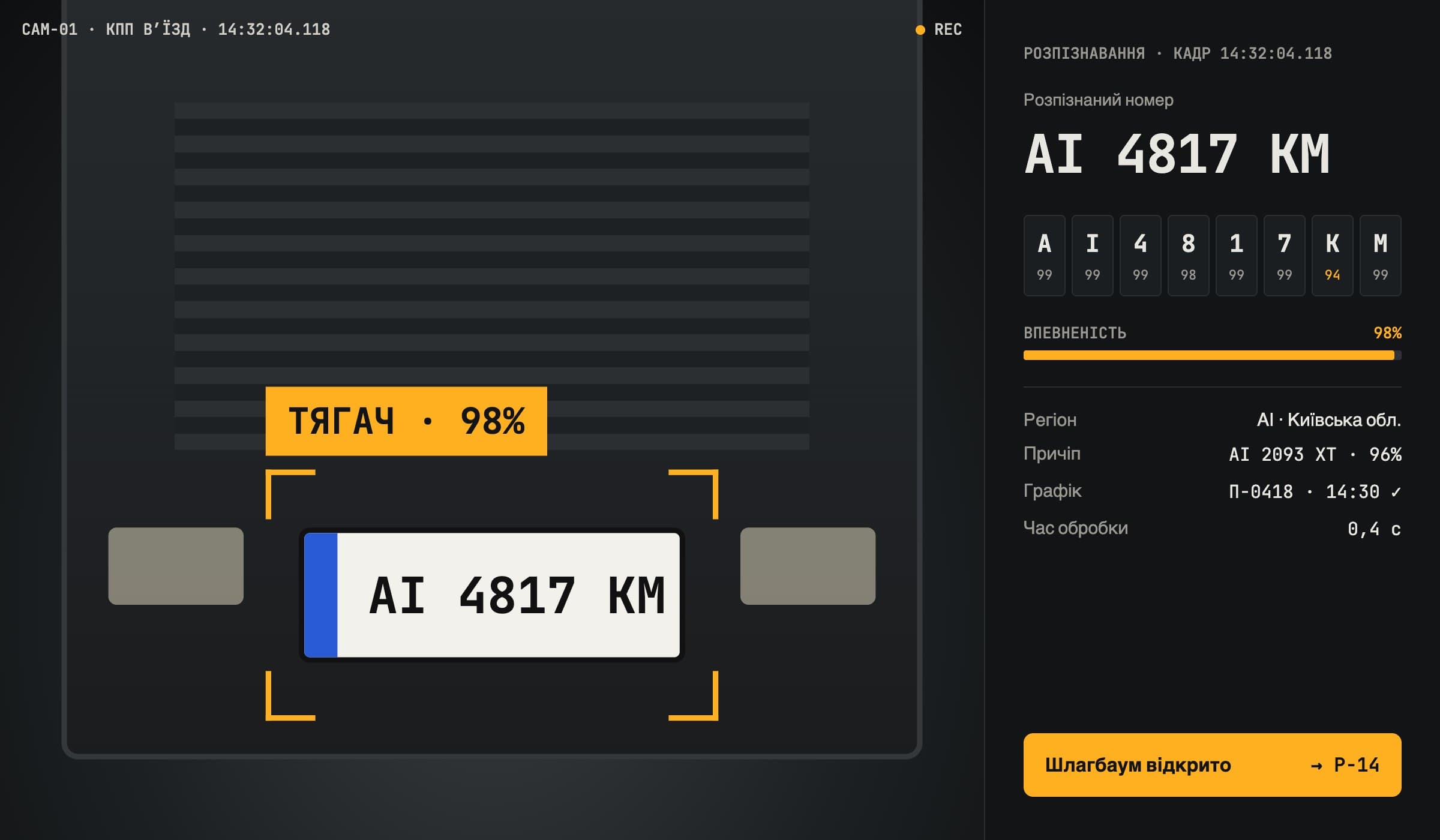Select the character tile 'M' with 99
The image size is (1440, 840).
(x=1380, y=256)
